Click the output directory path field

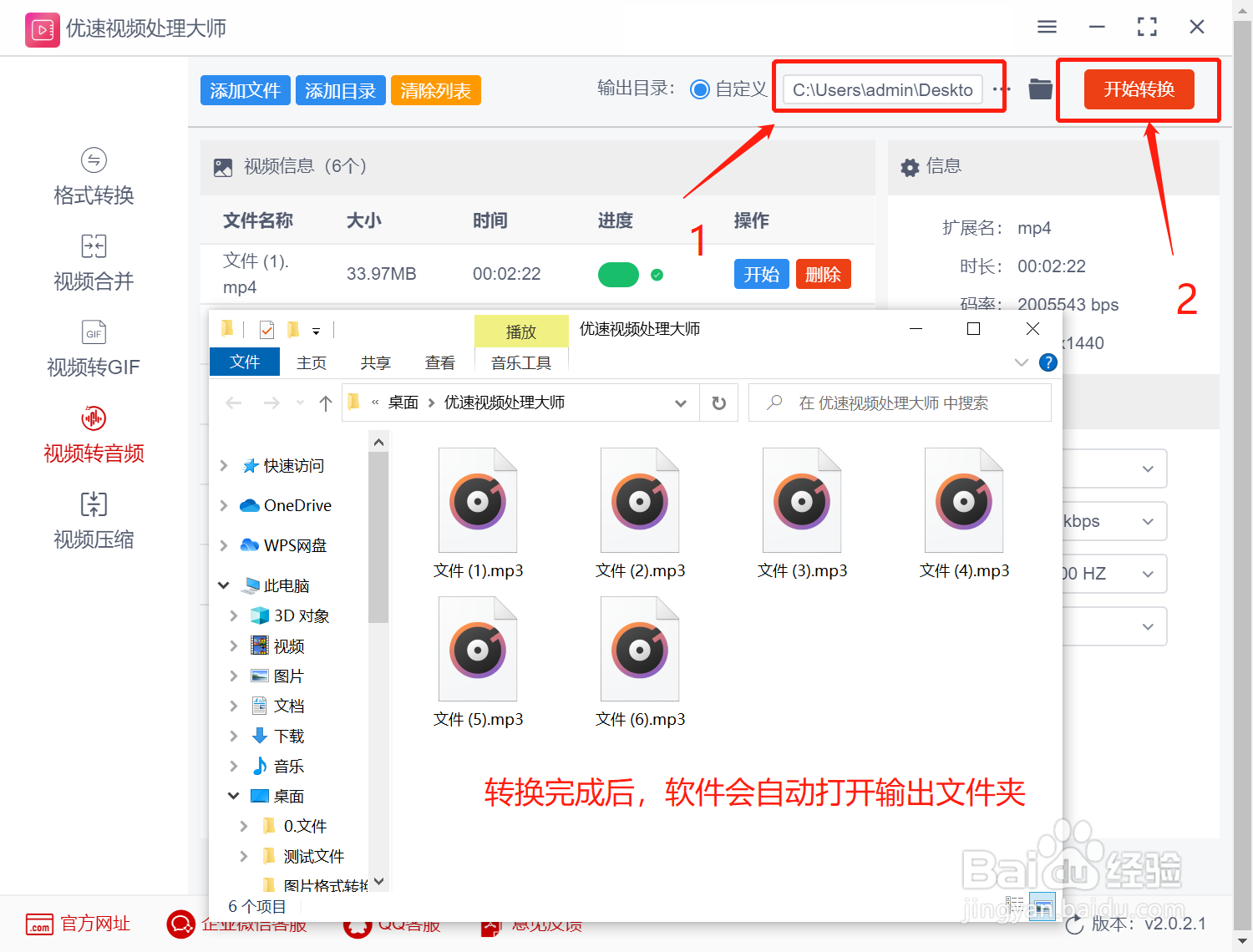click(883, 89)
